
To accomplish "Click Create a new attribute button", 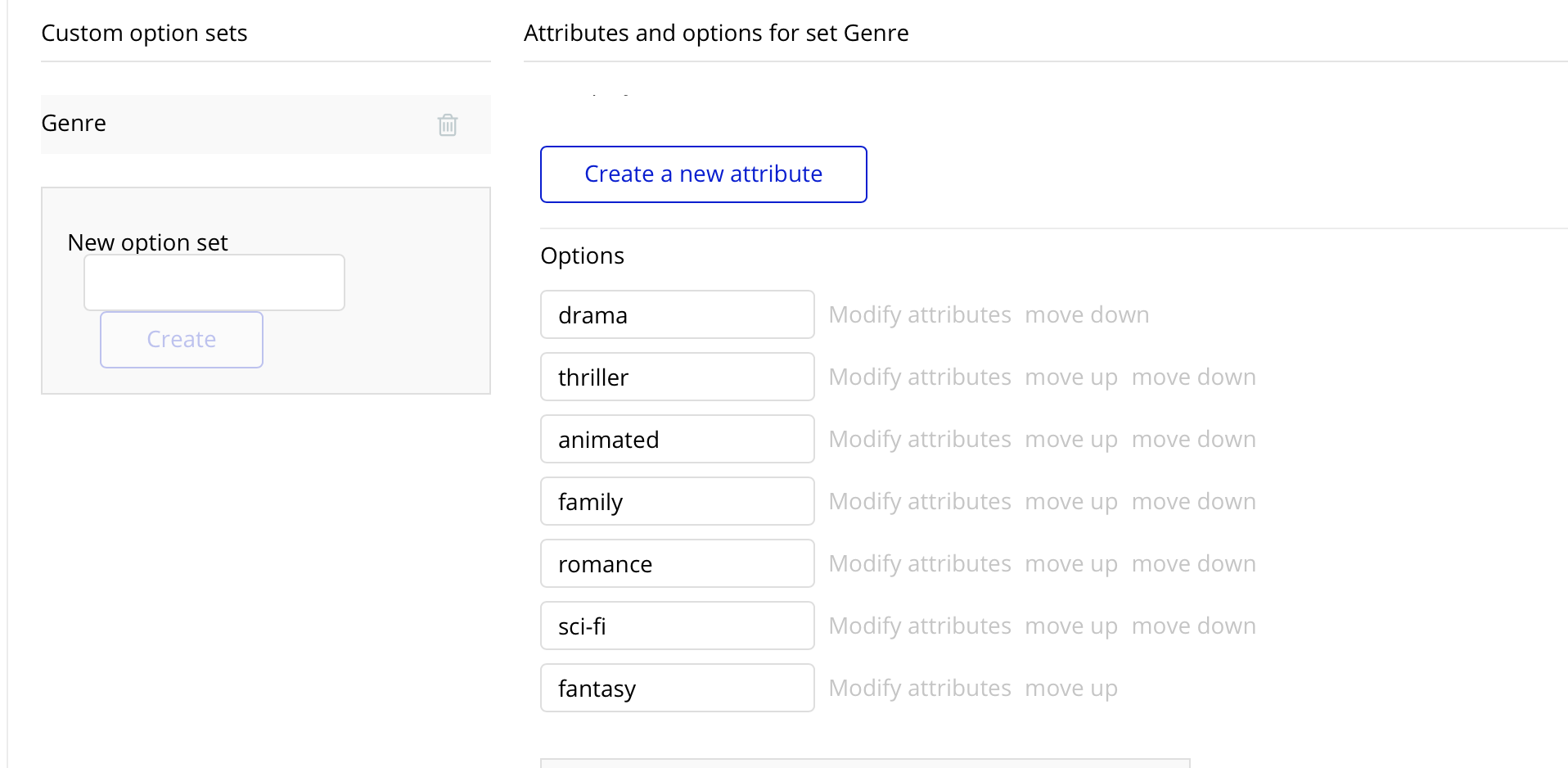I will pos(703,174).
